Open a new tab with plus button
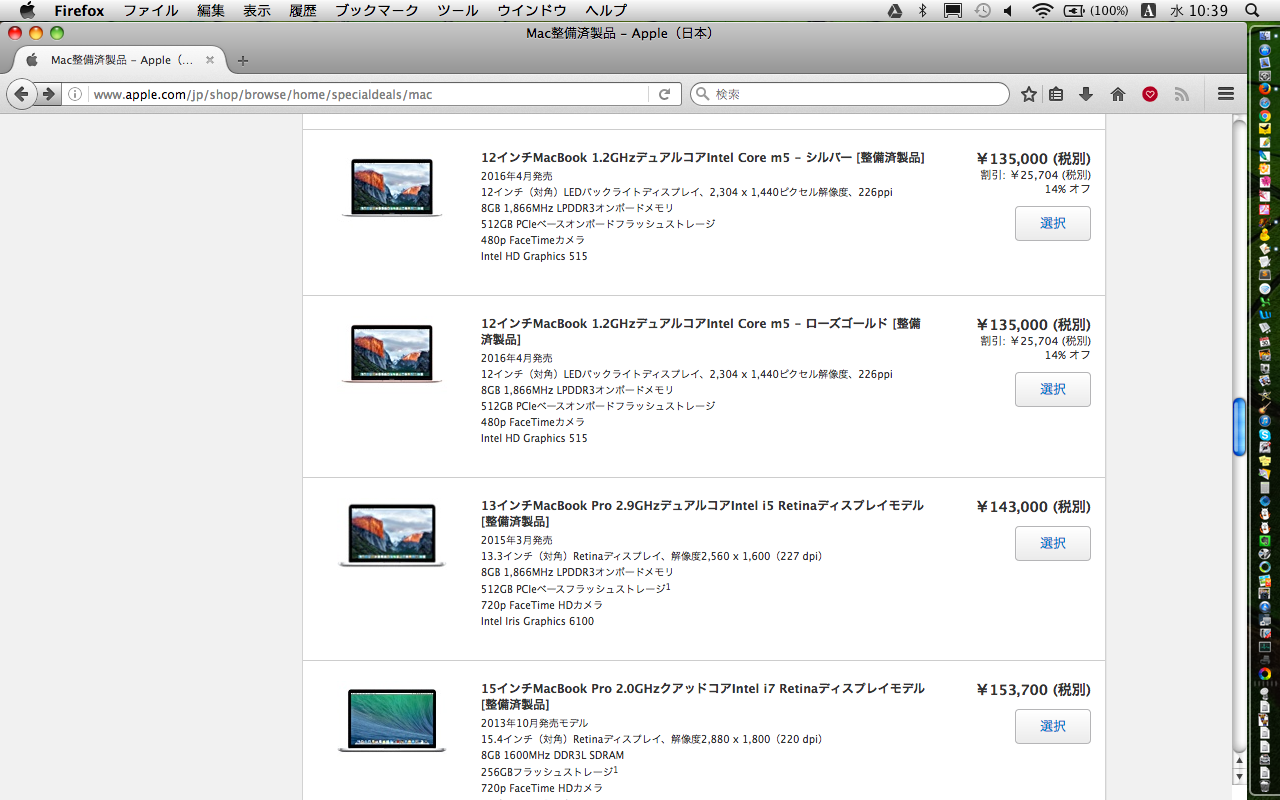The image size is (1280, 800). (x=242, y=60)
